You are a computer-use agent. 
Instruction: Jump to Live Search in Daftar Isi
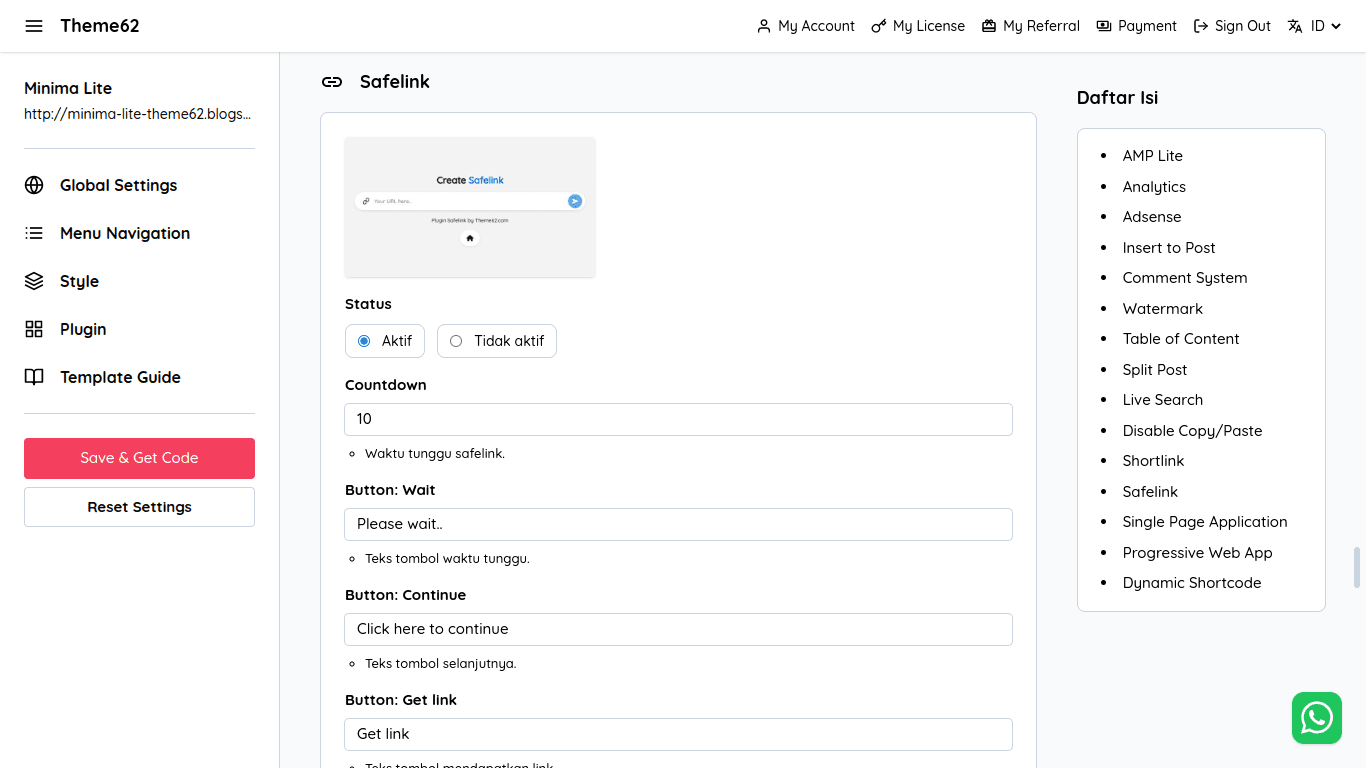click(1163, 400)
